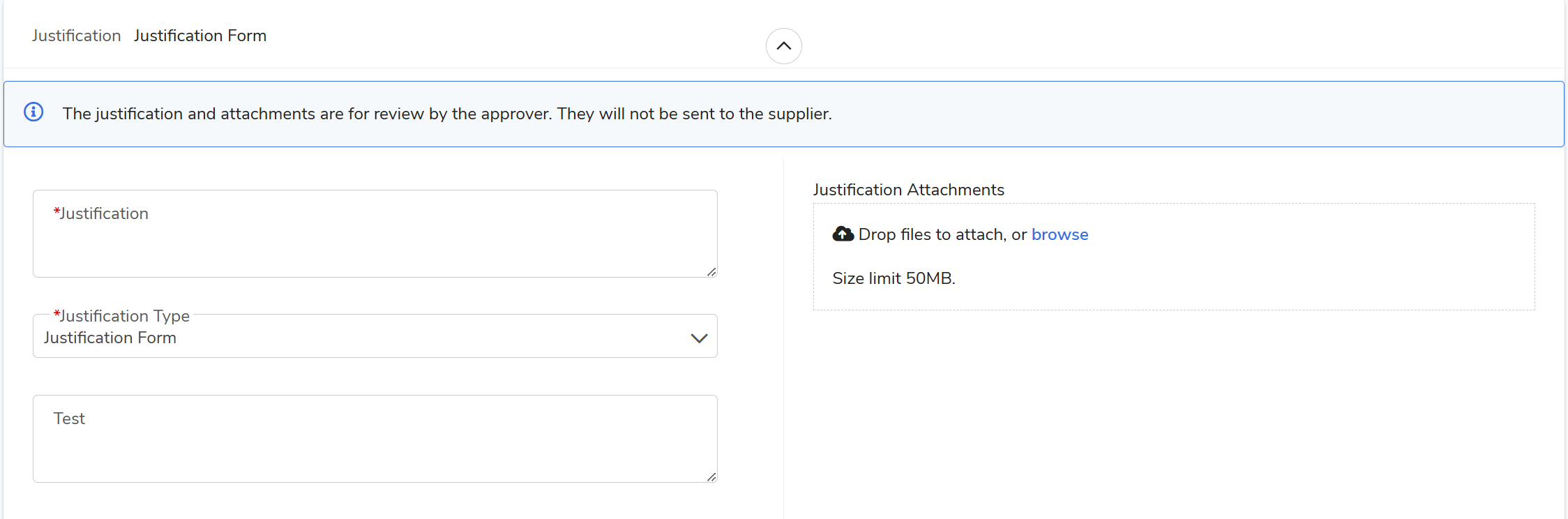
Task: Click the Justification Type dropdown arrow
Action: click(x=699, y=338)
